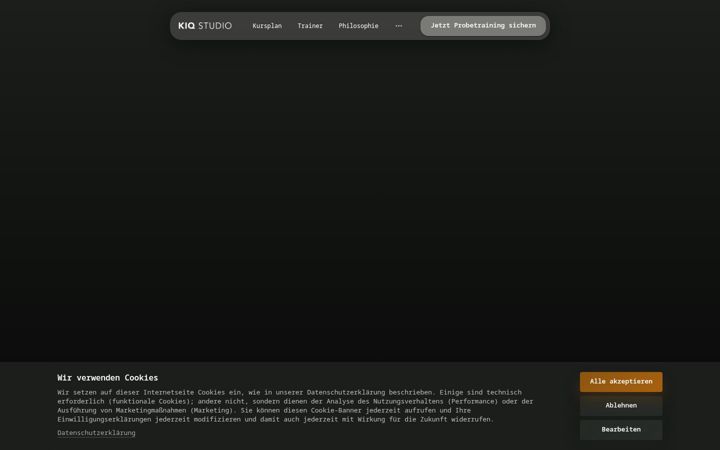Open the Kursplan page

[267, 26]
